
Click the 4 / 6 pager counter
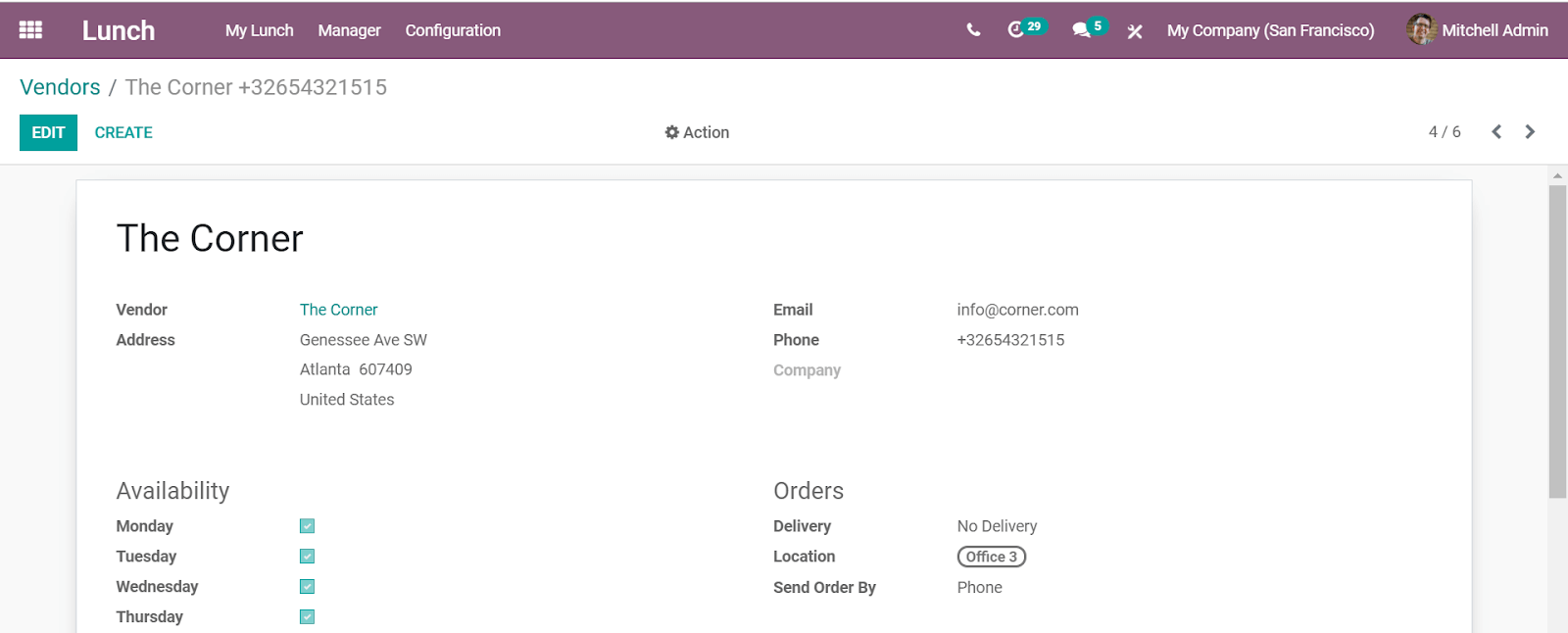tap(1445, 132)
